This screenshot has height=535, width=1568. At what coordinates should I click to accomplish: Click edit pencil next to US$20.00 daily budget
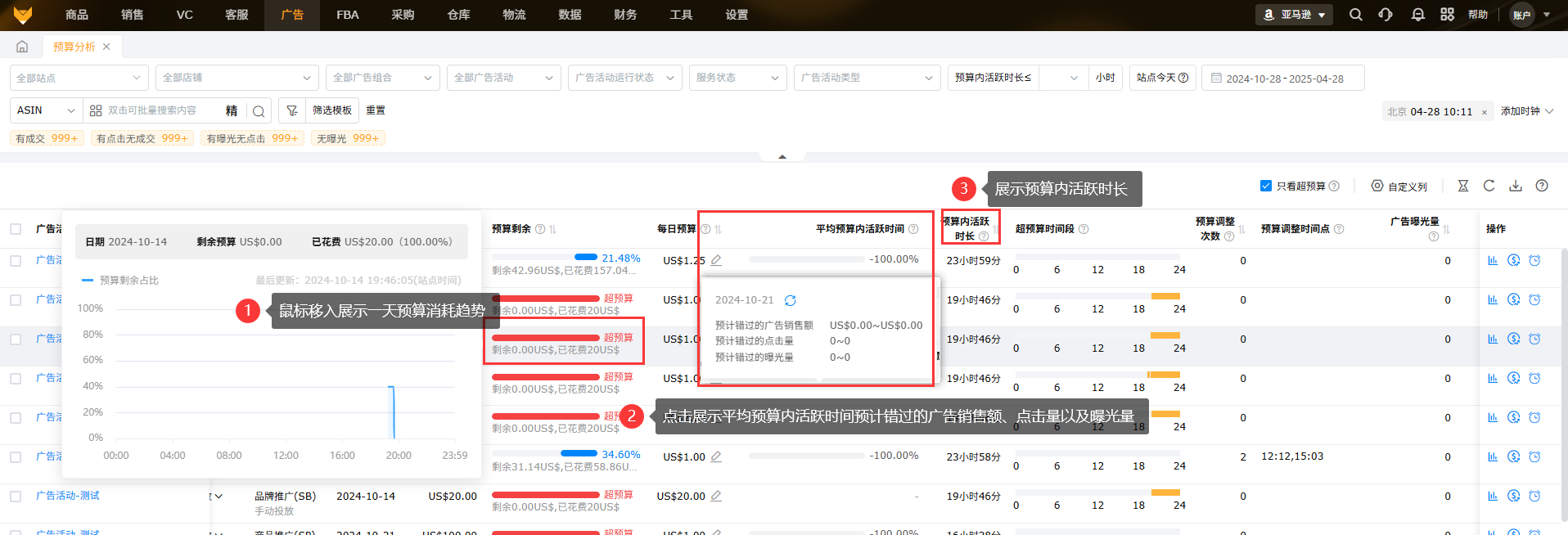point(716,496)
